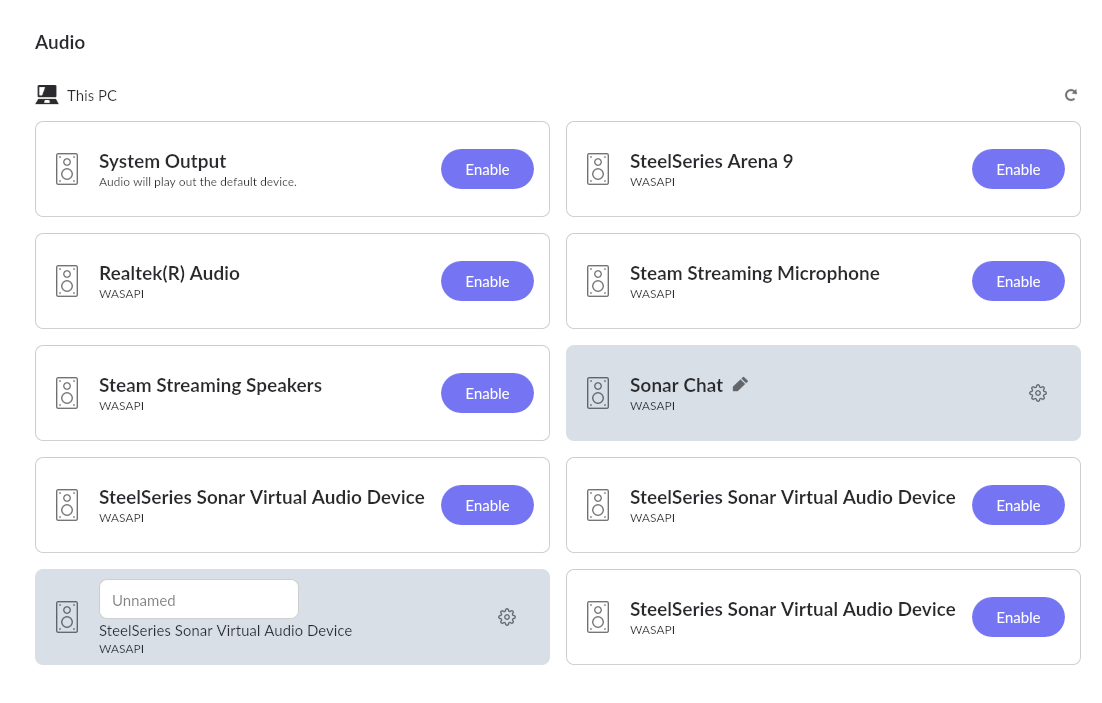Image resolution: width=1102 pixels, height=703 pixels.
Task: Open gear settings for the Unnamed device
Action: [x=506, y=617]
